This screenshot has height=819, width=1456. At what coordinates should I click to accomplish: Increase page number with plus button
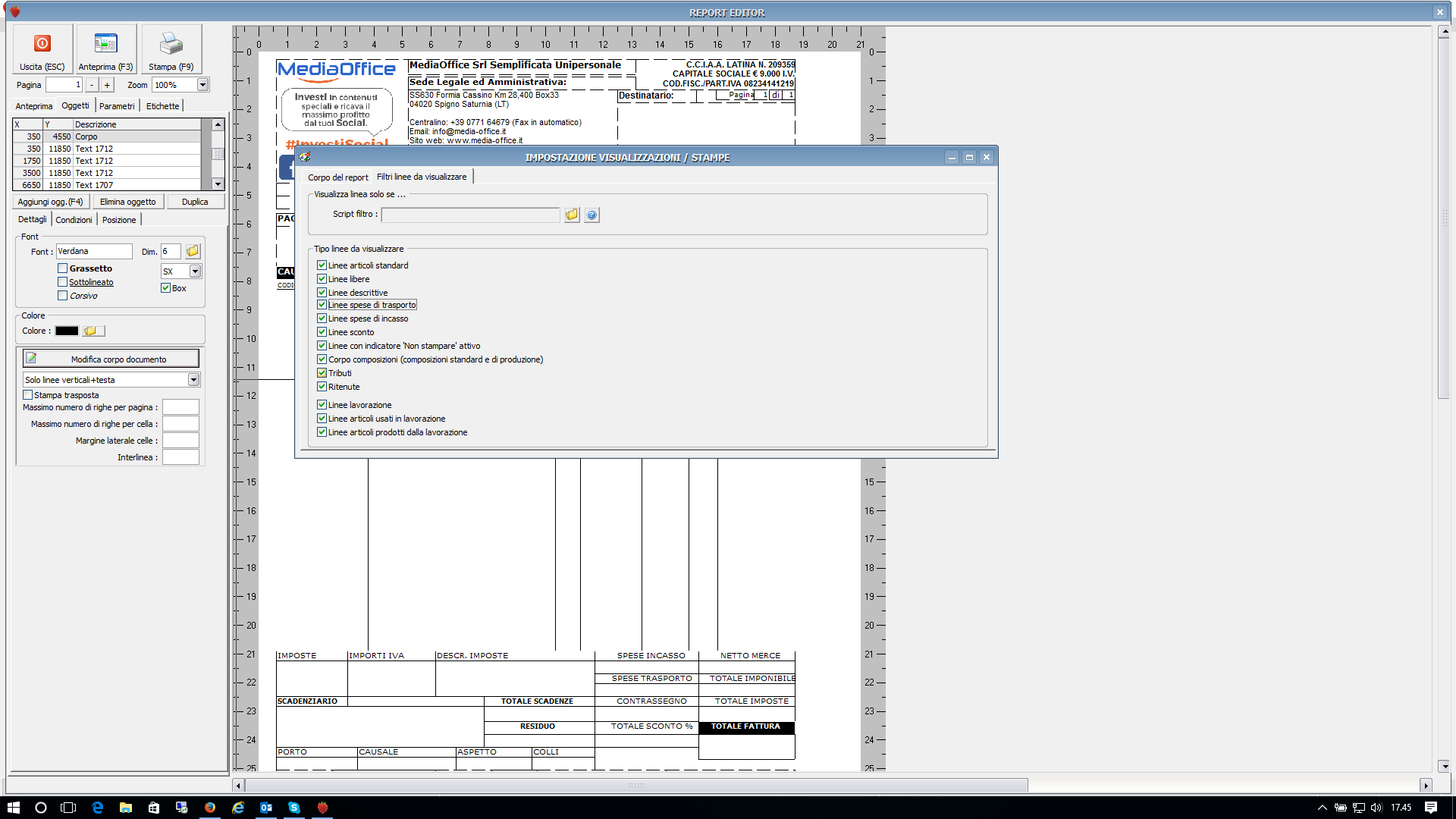[x=107, y=85]
